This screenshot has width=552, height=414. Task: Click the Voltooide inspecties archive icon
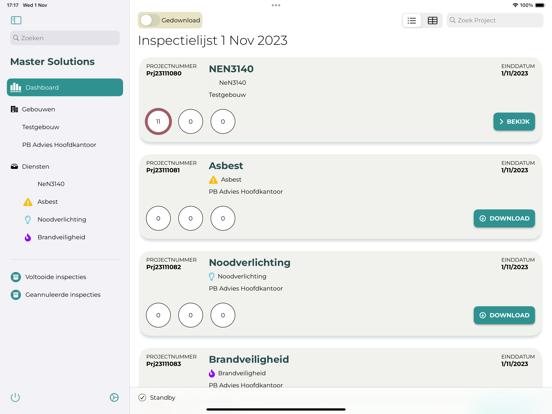pos(15,277)
